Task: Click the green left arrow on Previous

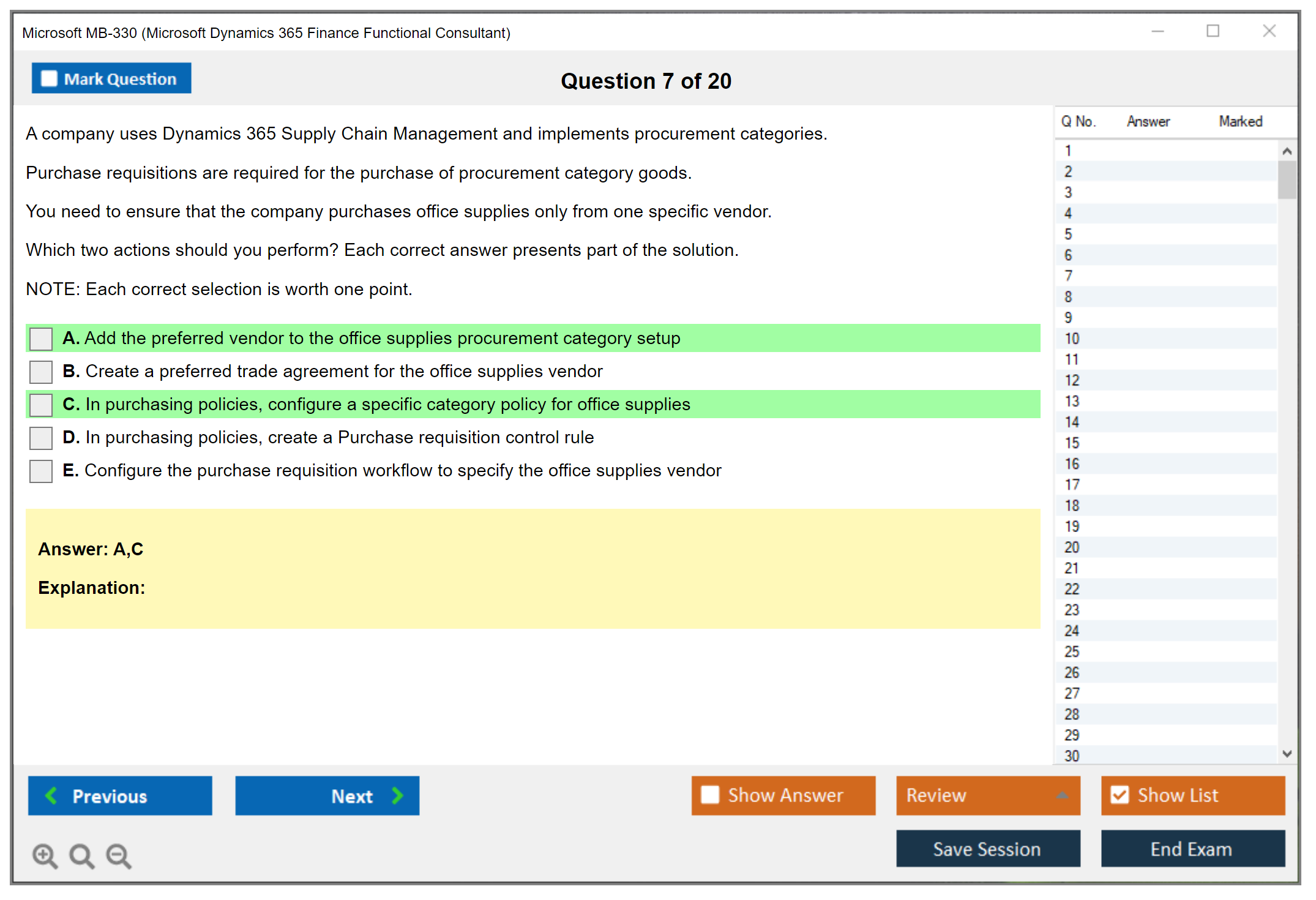Action: pos(51,795)
